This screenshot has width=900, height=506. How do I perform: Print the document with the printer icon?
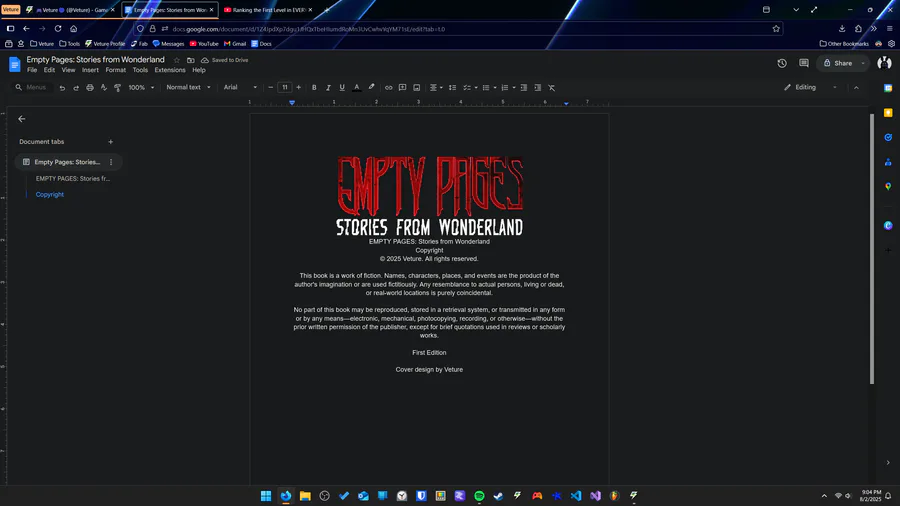click(90, 88)
